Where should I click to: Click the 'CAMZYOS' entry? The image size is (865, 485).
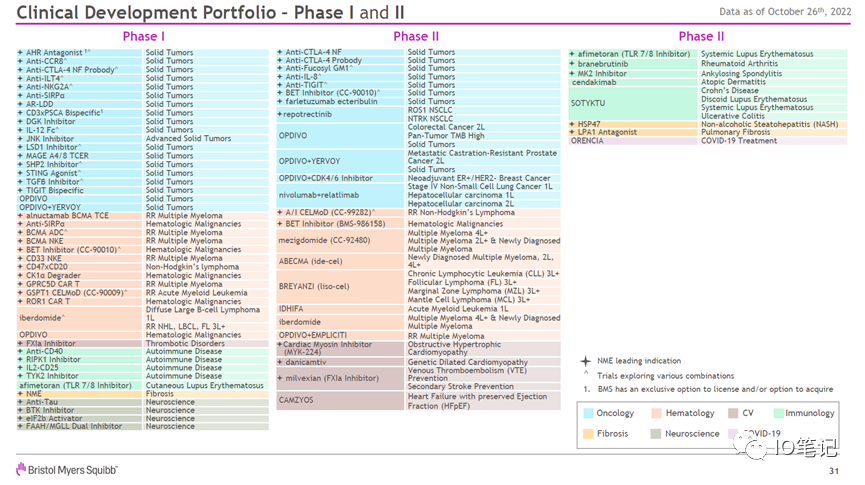tap(296, 400)
